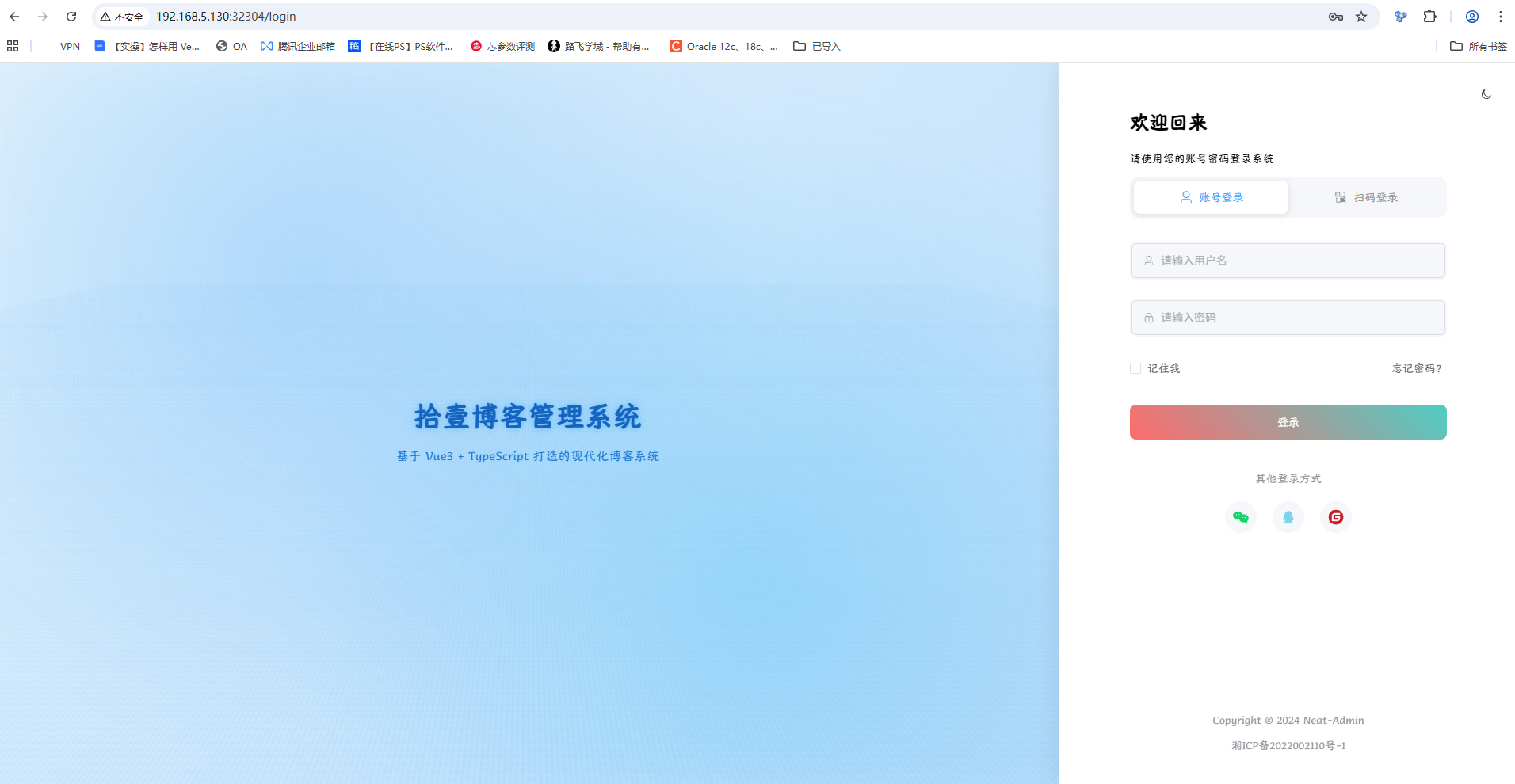Open the 已导入 bookmarks folder

pyautogui.click(x=815, y=46)
